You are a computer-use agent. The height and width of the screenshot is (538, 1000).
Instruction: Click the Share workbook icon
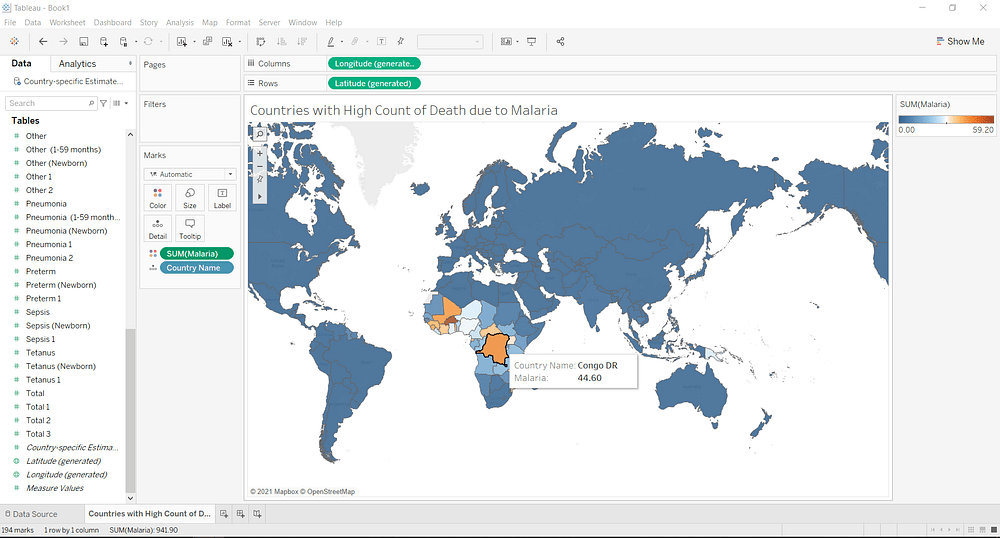560,41
